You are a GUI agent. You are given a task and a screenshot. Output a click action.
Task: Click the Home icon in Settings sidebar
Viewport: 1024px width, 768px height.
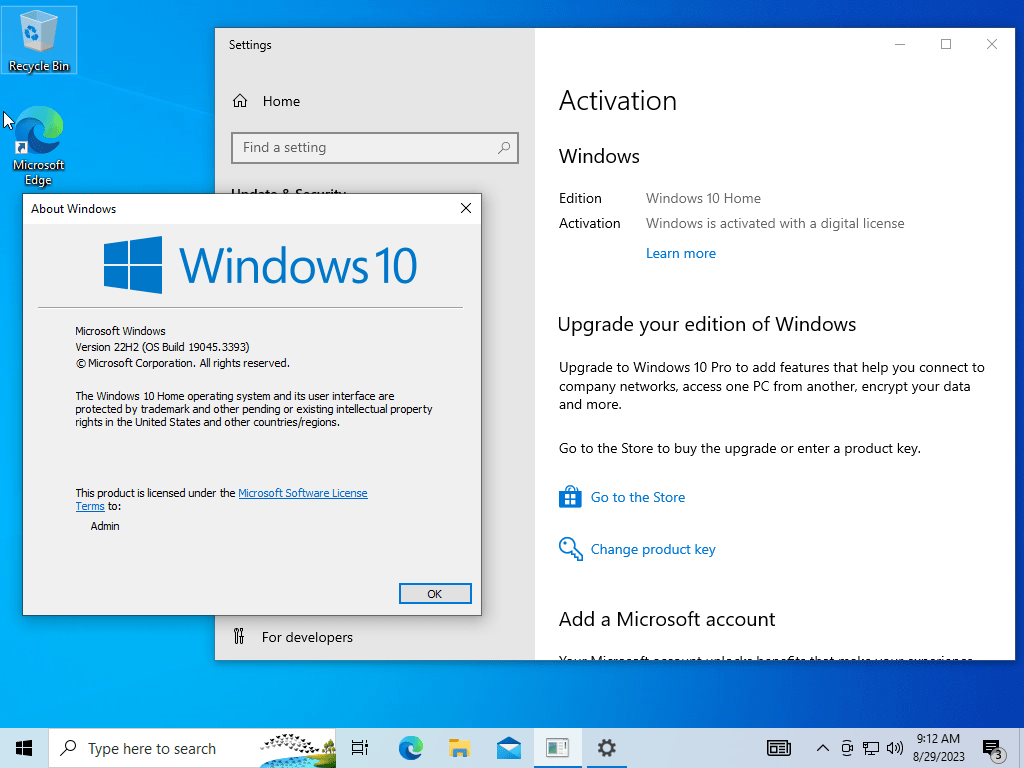click(x=240, y=101)
